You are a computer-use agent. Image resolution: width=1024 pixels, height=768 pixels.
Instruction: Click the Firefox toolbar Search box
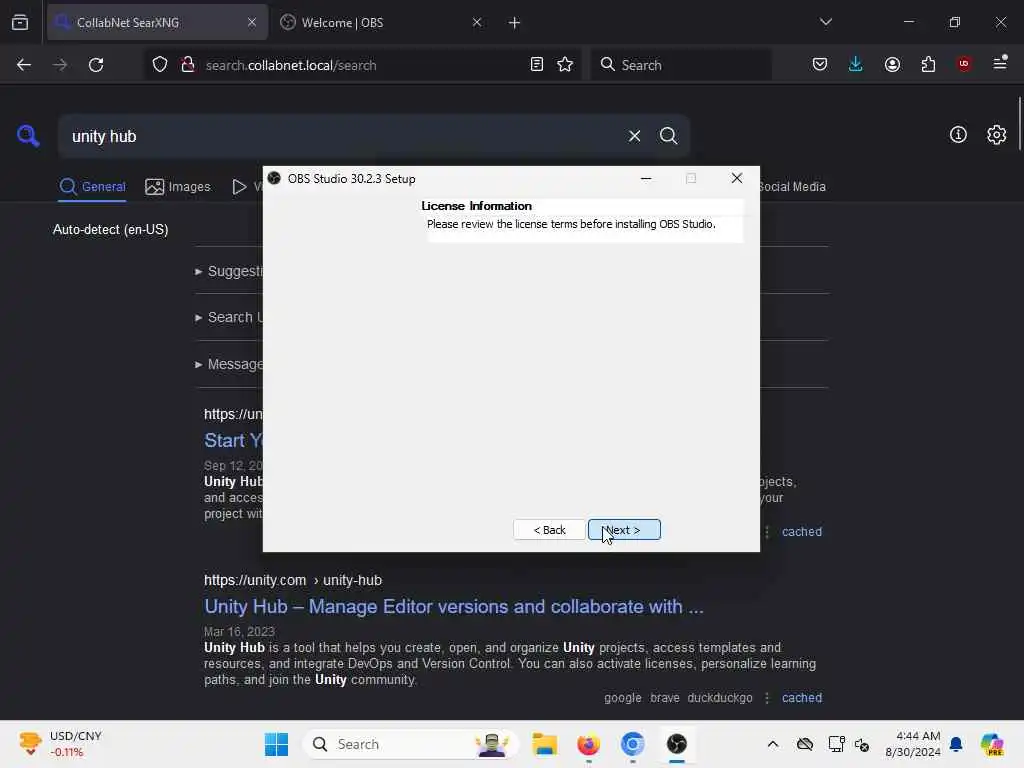tap(681, 65)
